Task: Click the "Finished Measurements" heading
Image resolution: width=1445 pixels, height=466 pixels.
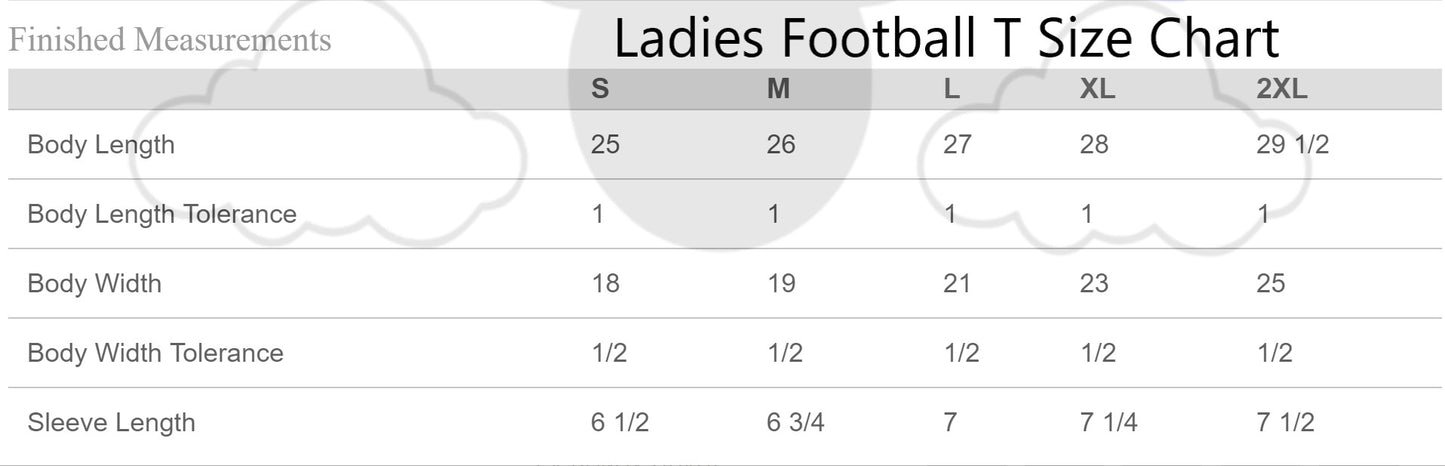Action: (x=170, y=41)
